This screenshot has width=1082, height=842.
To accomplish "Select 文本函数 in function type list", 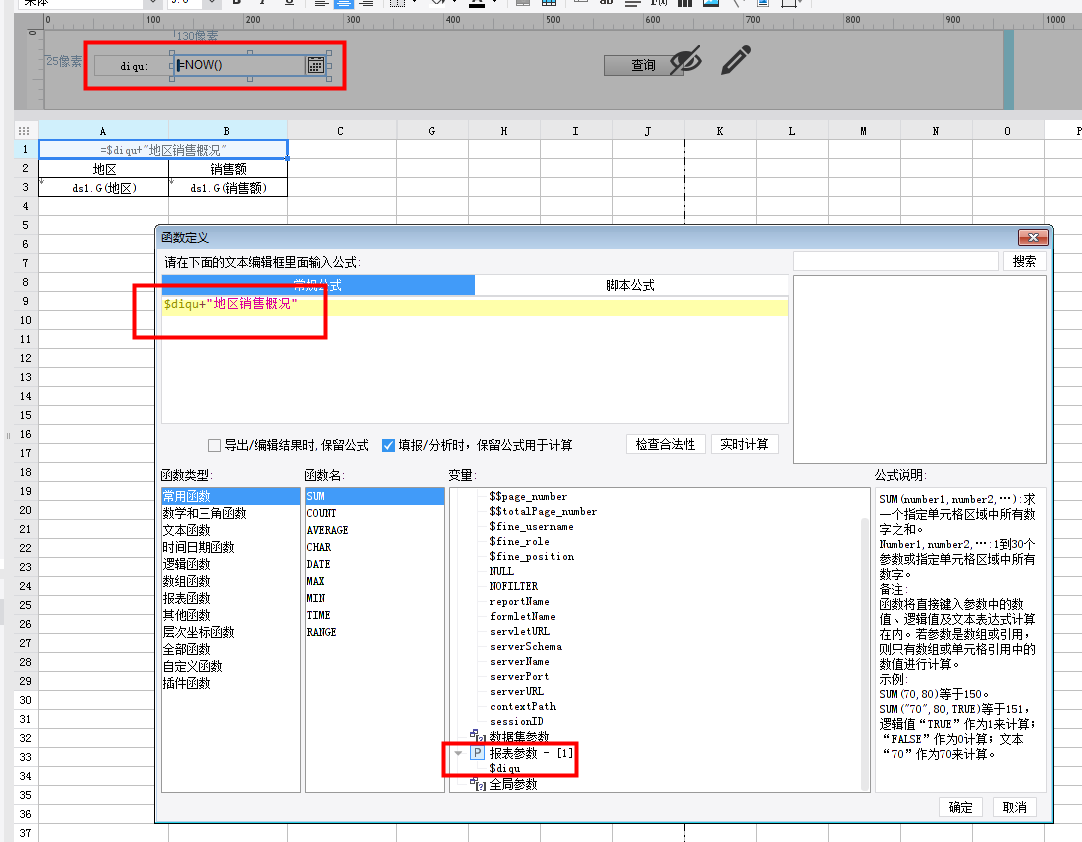I will tap(186, 530).
